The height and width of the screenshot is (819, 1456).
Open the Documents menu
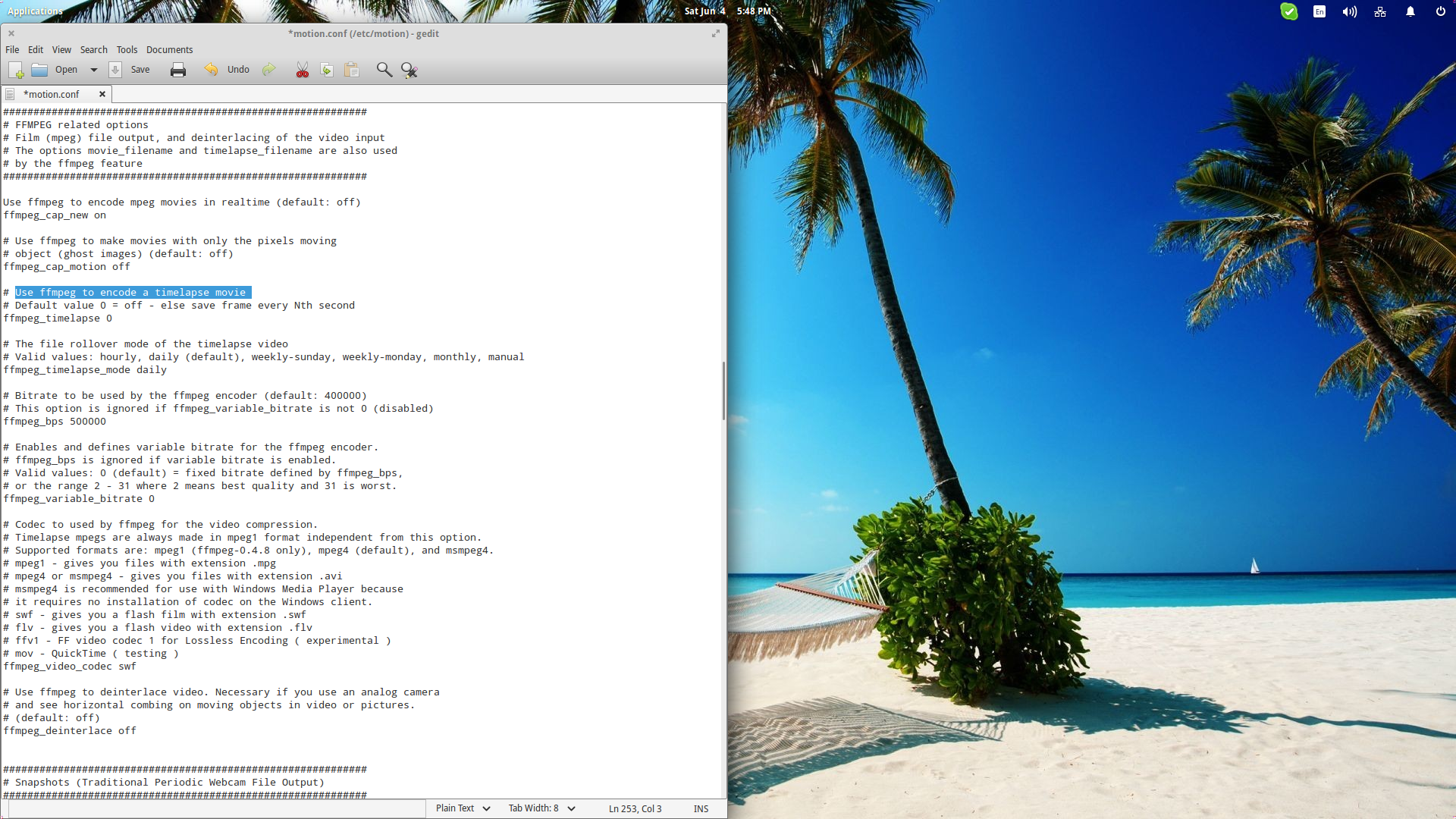170,50
